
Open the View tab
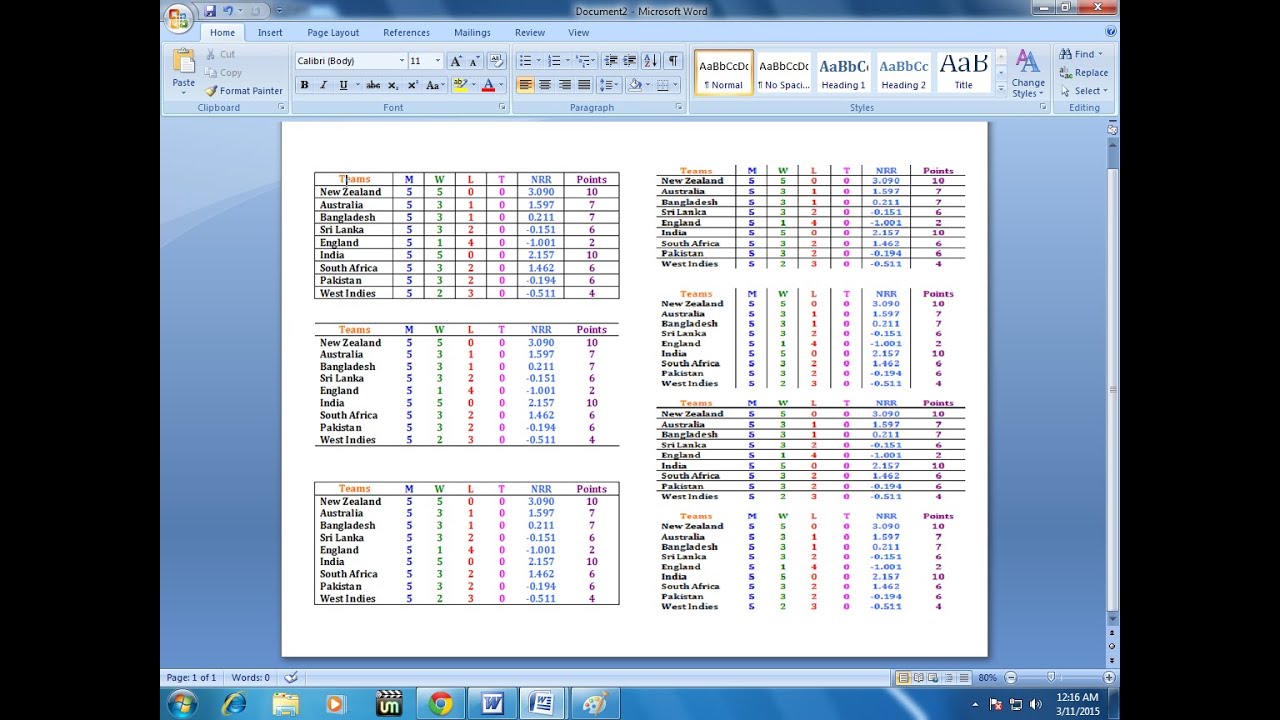[579, 32]
